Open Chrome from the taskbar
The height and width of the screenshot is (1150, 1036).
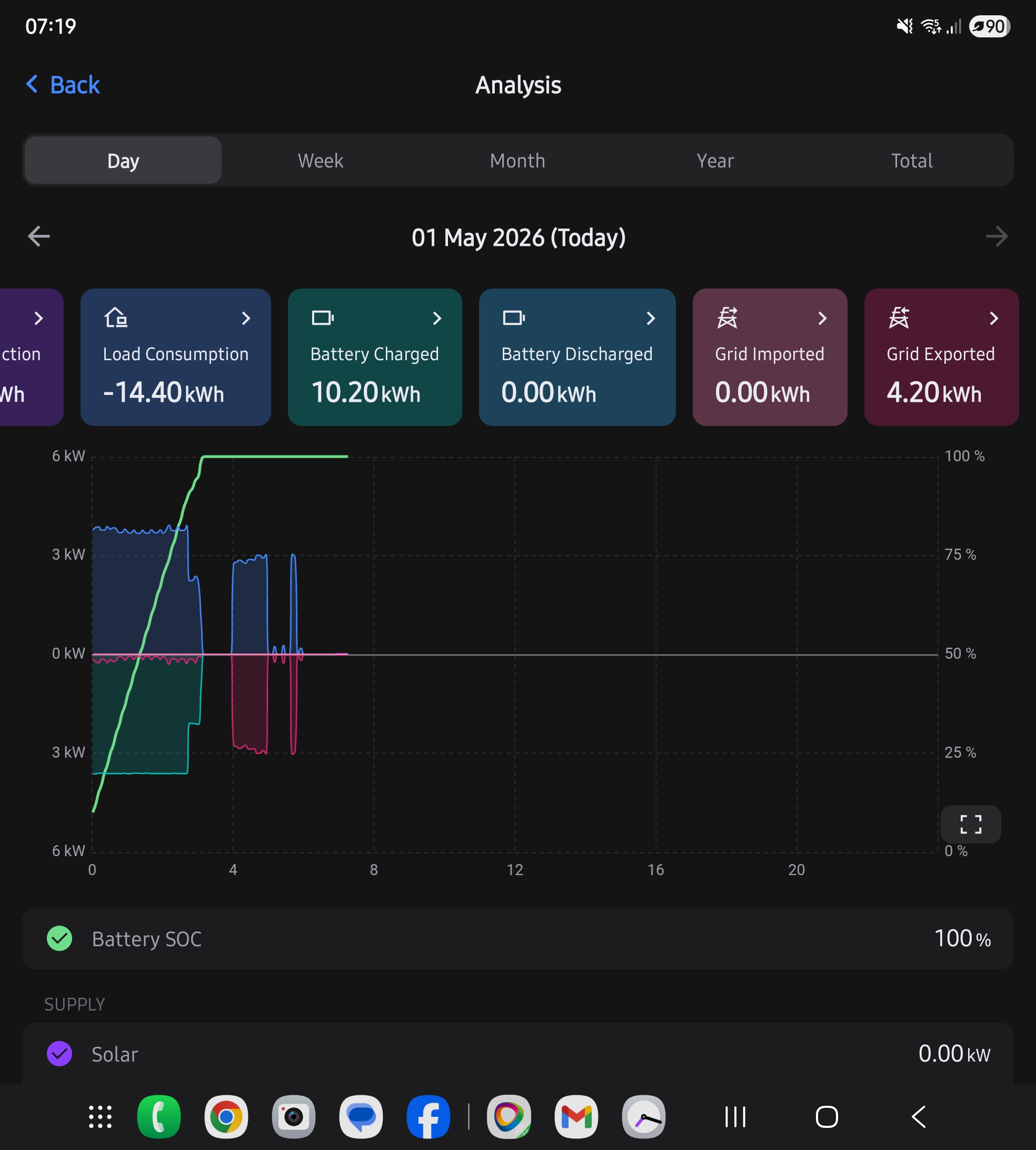click(x=226, y=1116)
